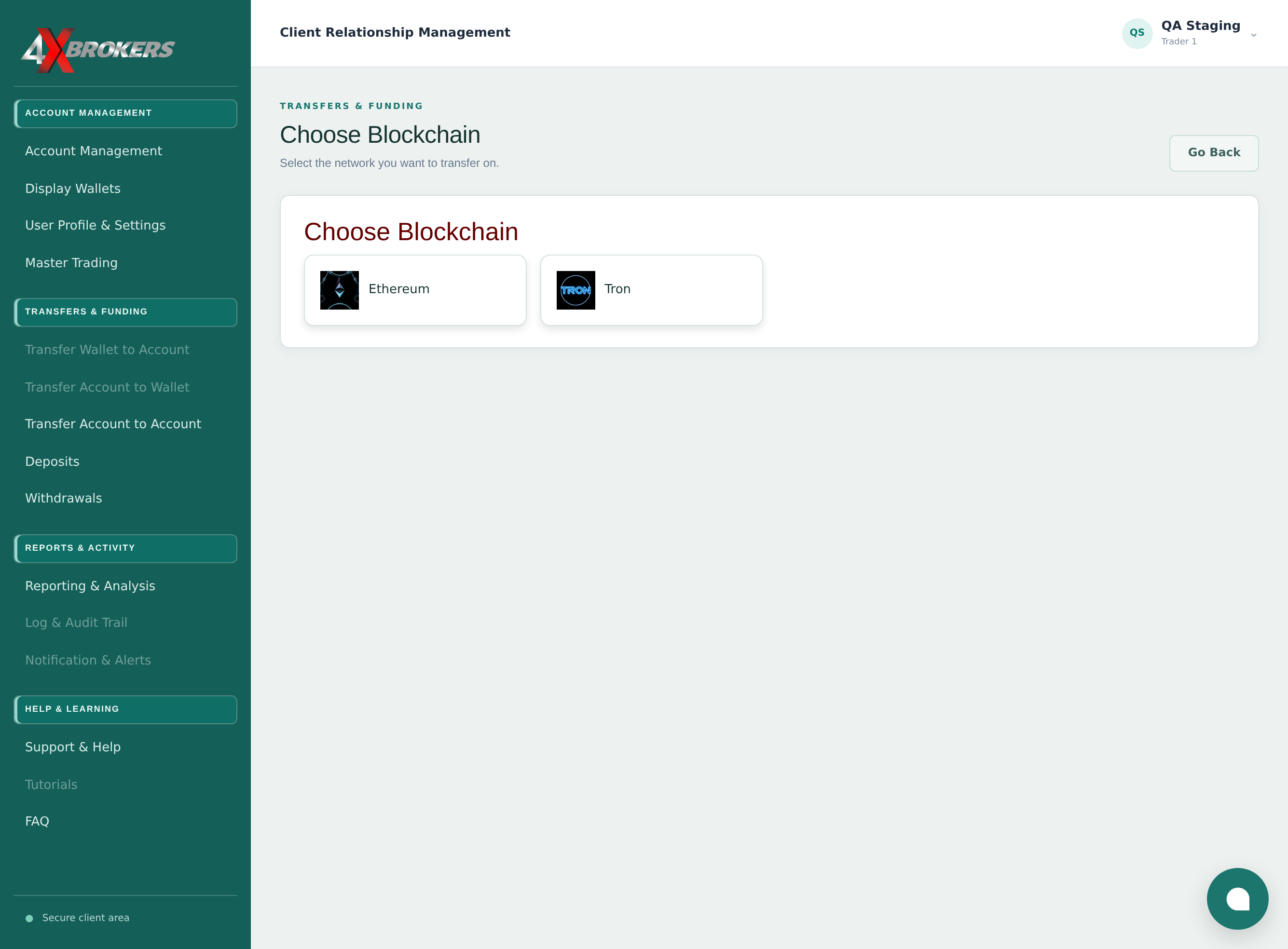The width and height of the screenshot is (1288, 949).
Task: Go to Deposits
Action: pyautogui.click(x=52, y=462)
